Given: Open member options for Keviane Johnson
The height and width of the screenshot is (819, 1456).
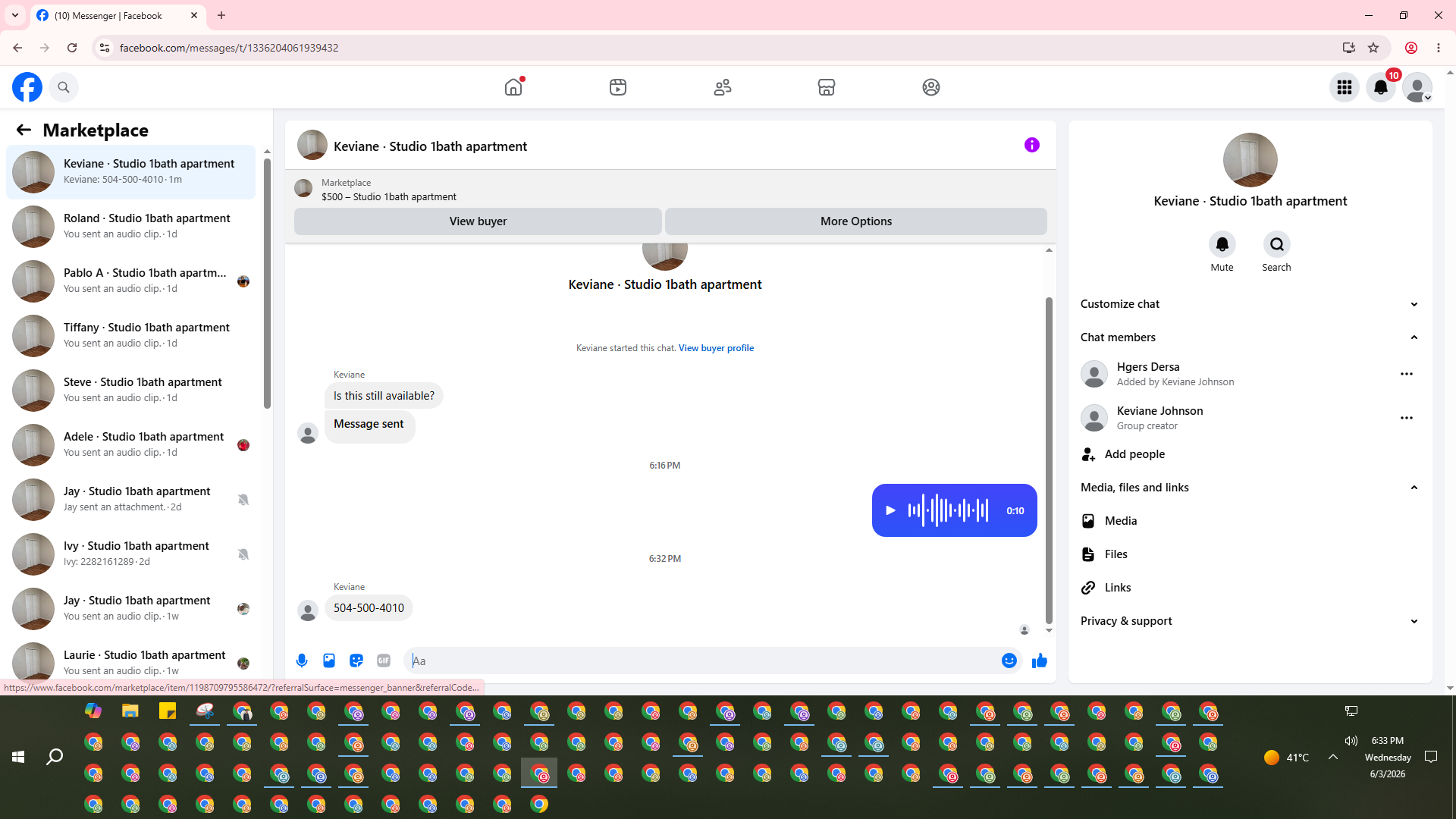Looking at the screenshot, I should pyautogui.click(x=1407, y=418).
